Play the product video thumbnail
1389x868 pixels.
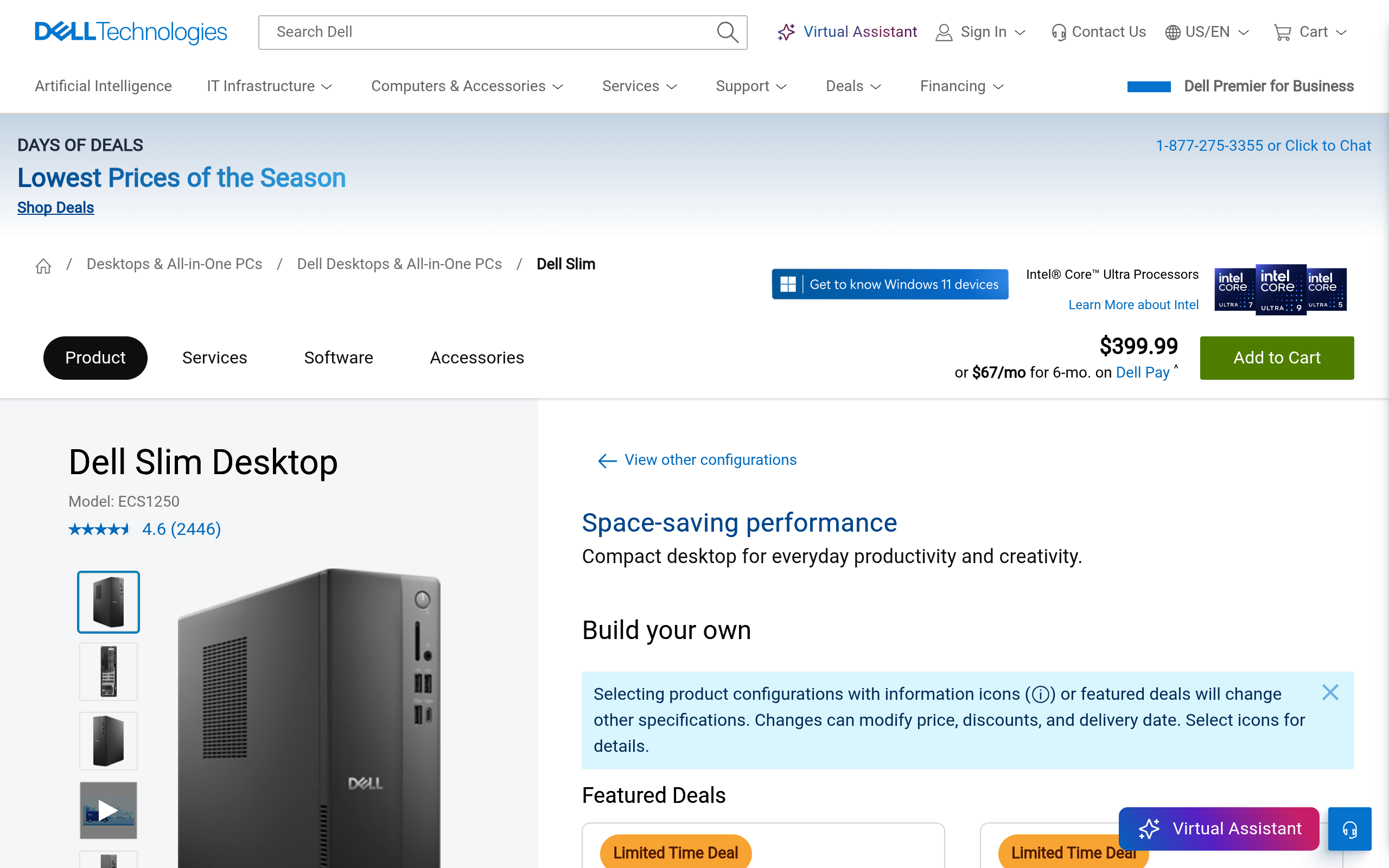(x=109, y=810)
